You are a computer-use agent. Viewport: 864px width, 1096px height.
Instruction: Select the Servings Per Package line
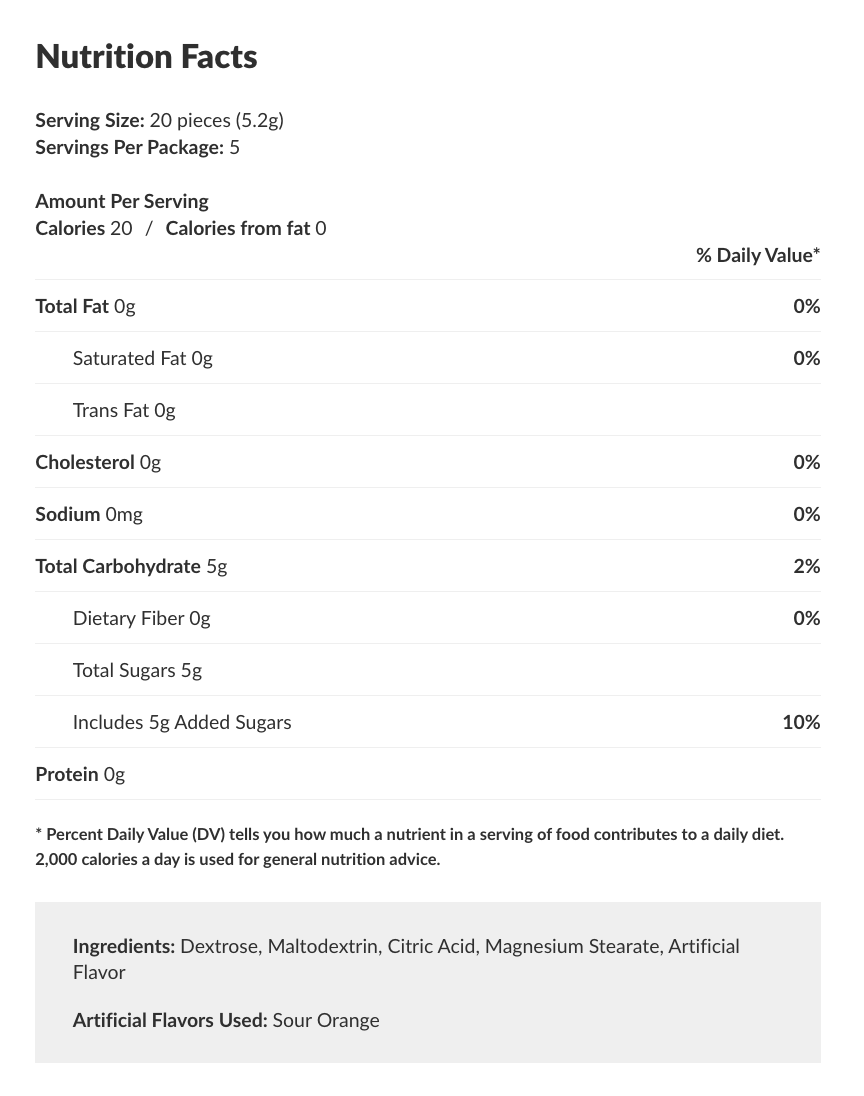137,147
